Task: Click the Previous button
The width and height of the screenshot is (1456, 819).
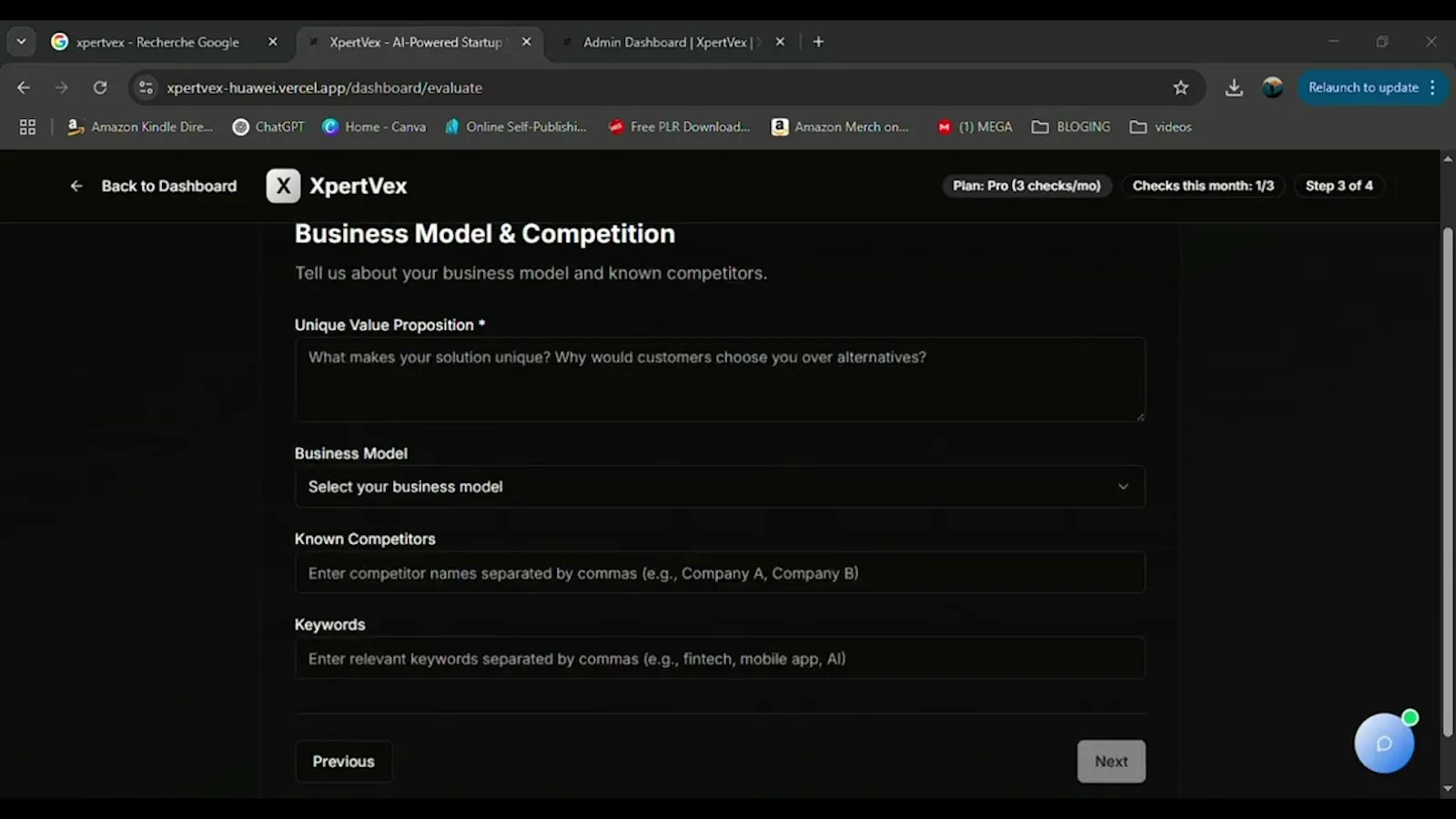Action: 343,762
